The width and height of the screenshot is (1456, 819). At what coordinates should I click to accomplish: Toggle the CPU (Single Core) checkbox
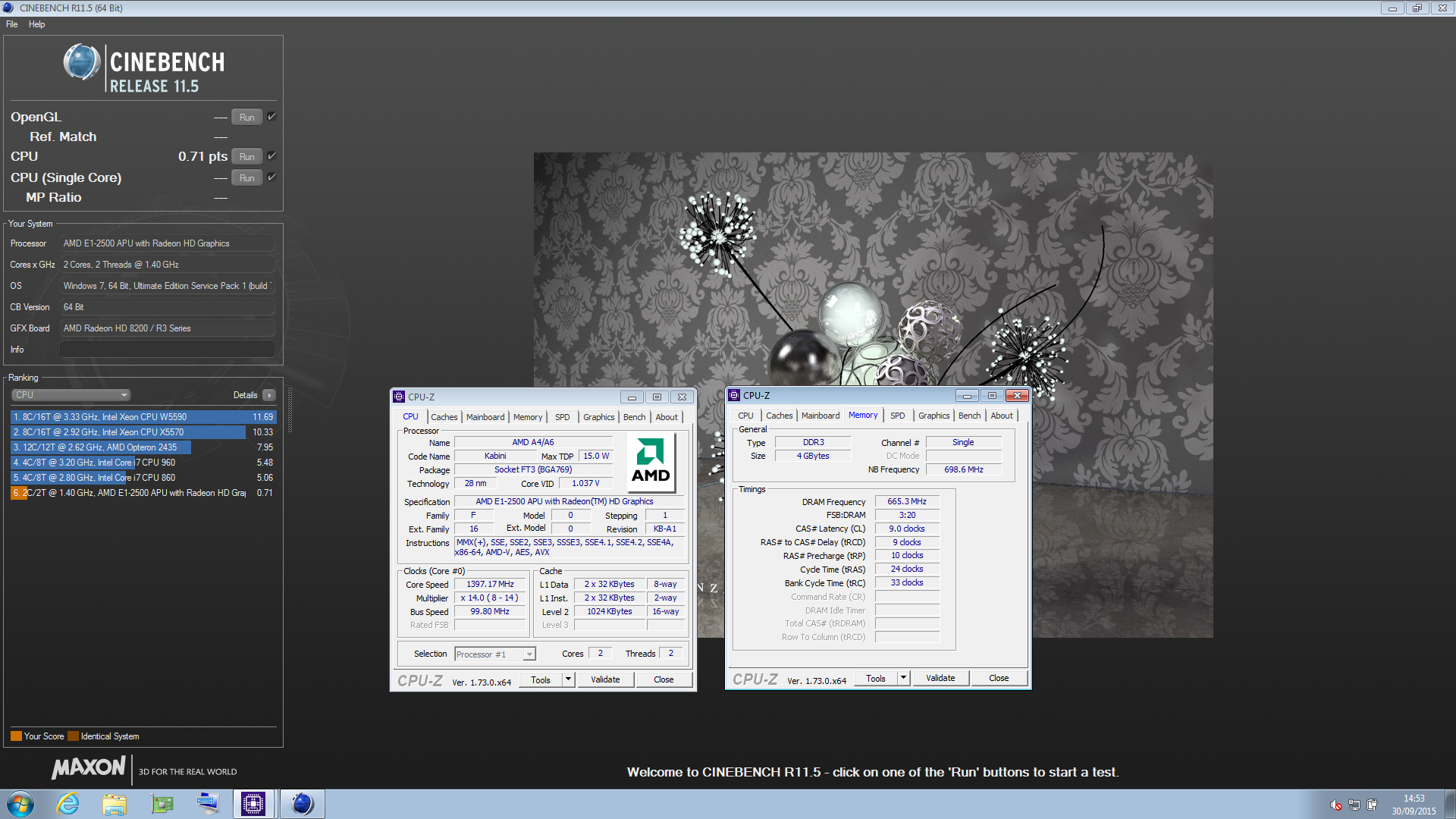pos(271,177)
